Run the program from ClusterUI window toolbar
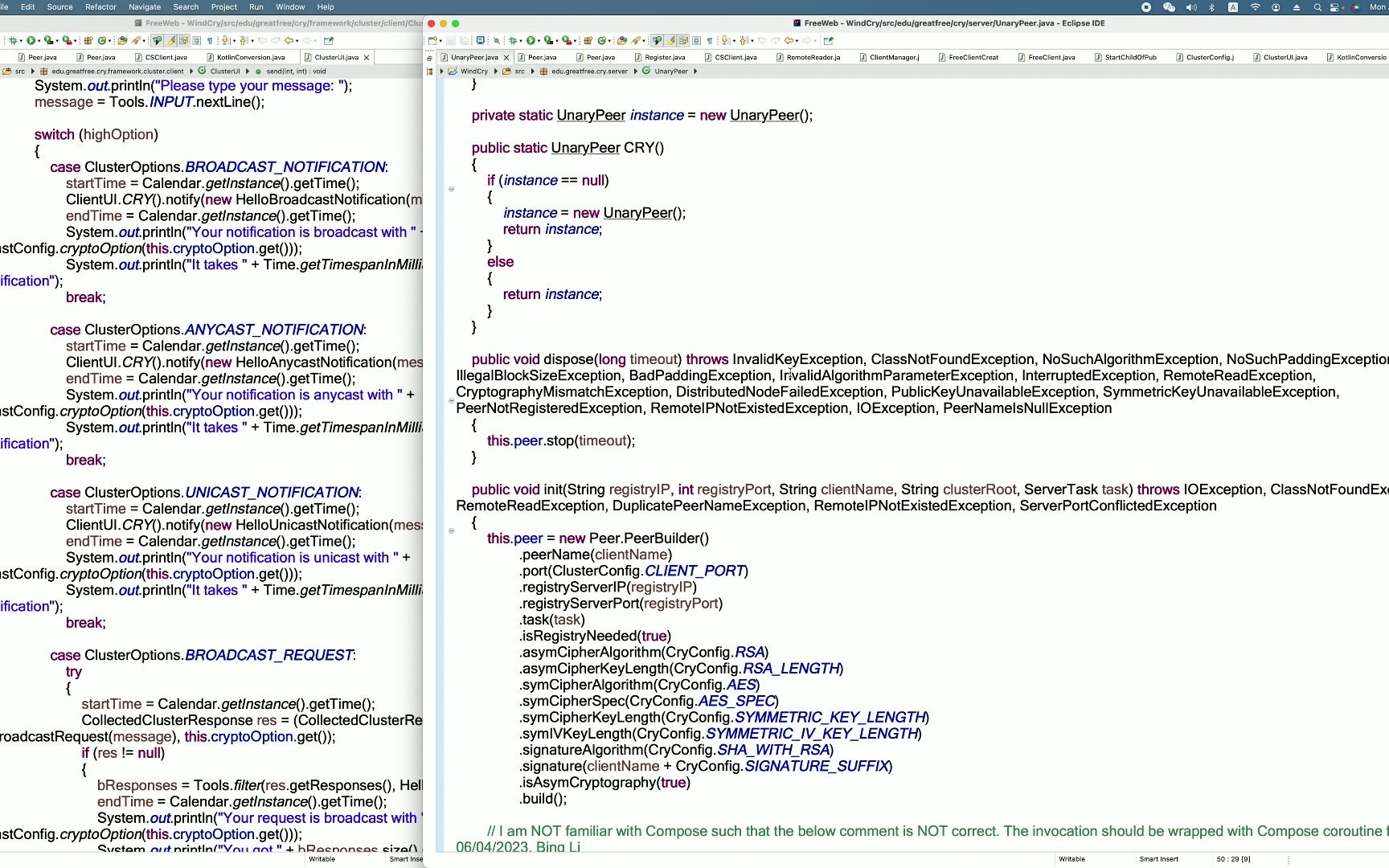The height and width of the screenshot is (868, 1389). (31, 40)
